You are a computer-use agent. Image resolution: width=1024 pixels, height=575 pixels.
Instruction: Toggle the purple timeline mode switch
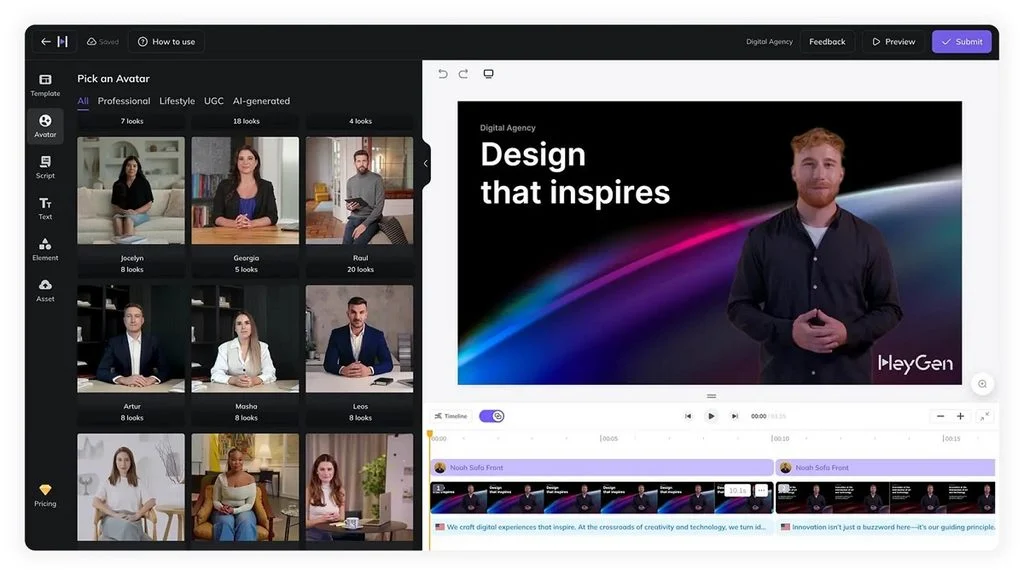[491, 416]
